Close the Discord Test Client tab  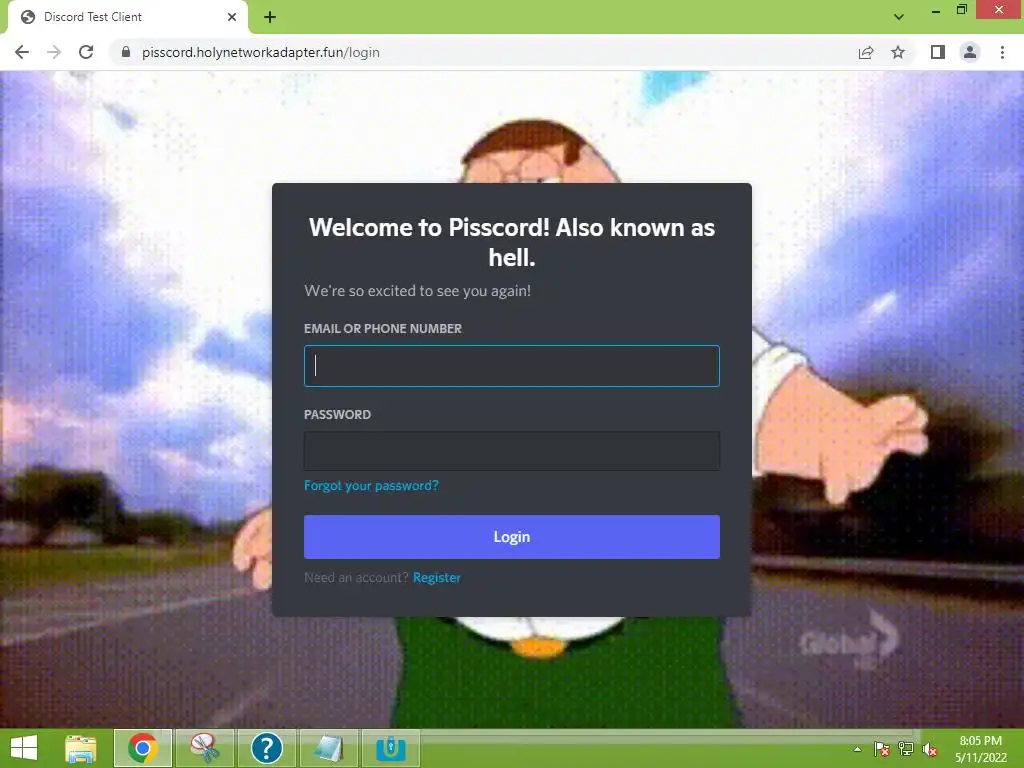point(232,17)
